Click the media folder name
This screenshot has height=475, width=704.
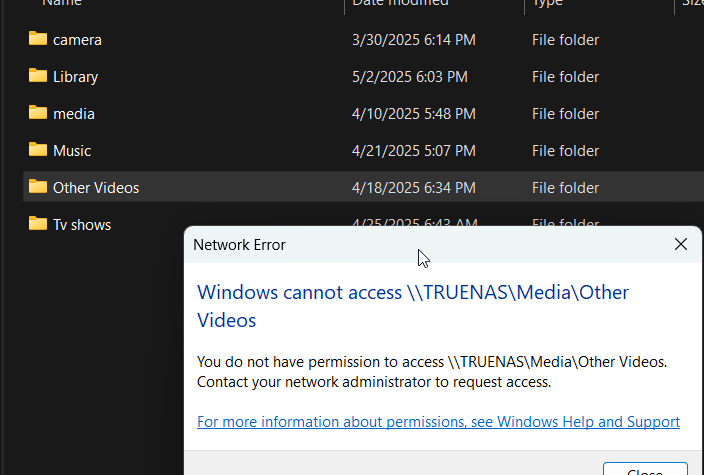click(74, 114)
